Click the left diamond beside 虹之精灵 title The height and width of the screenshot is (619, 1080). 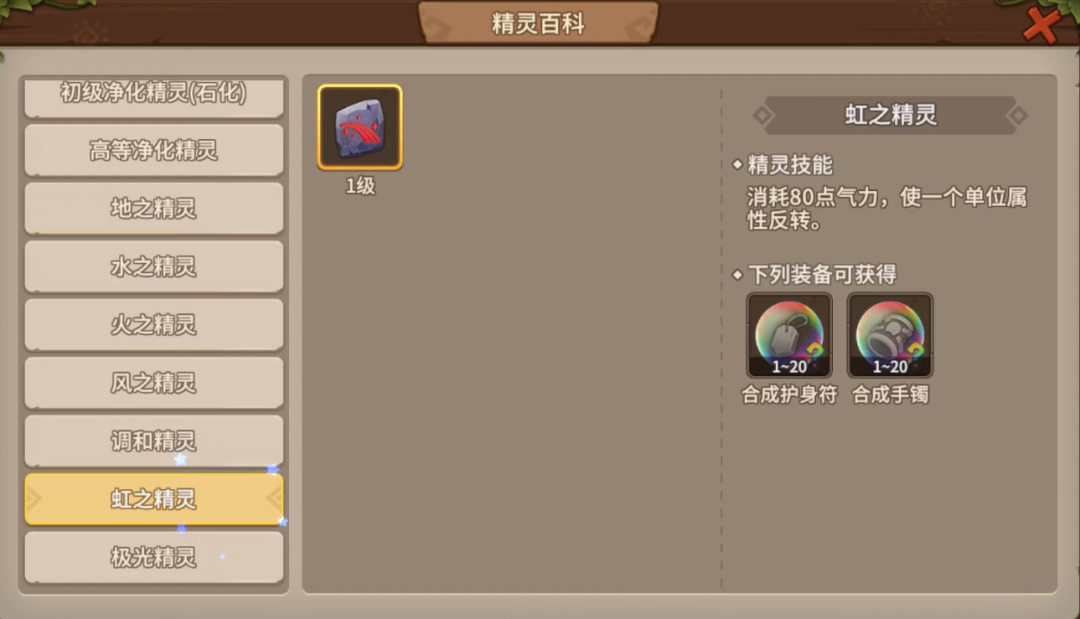pos(762,115)
